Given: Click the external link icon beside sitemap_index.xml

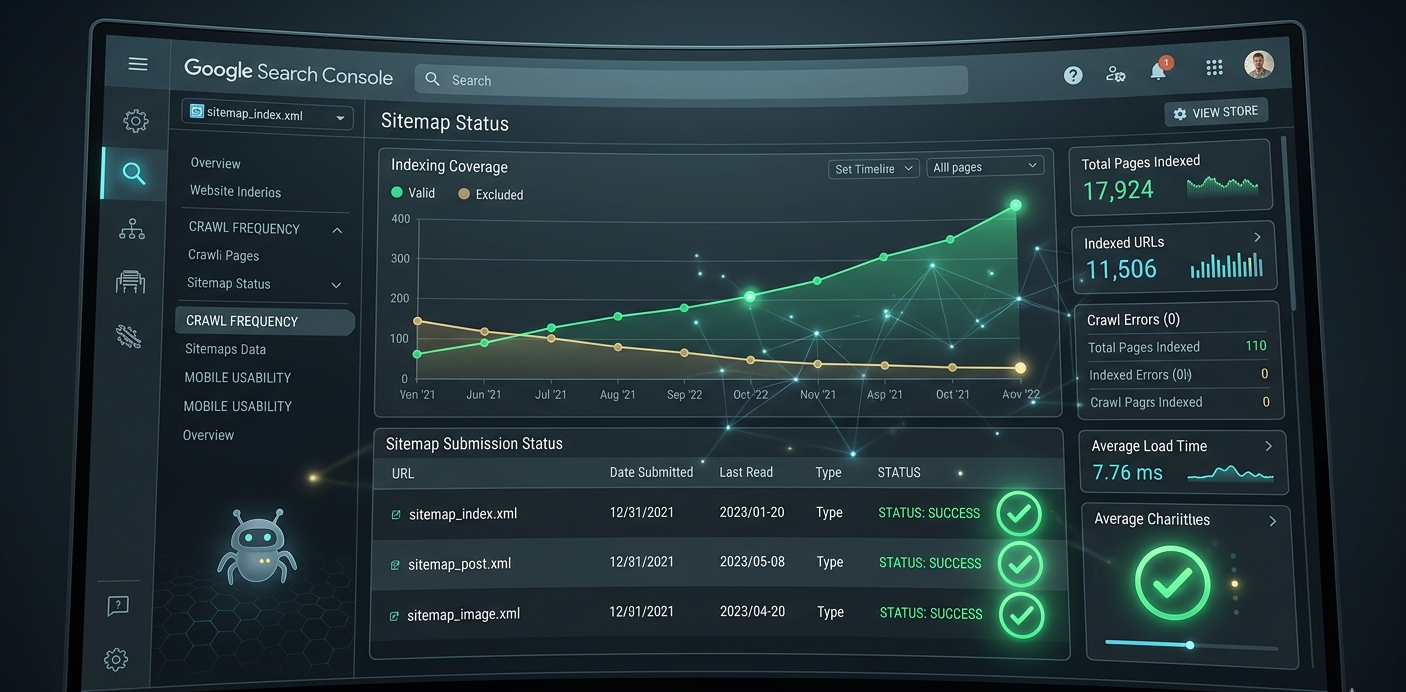Looking at the screenshot, I should pyautogui.click(x=396, y=515).
